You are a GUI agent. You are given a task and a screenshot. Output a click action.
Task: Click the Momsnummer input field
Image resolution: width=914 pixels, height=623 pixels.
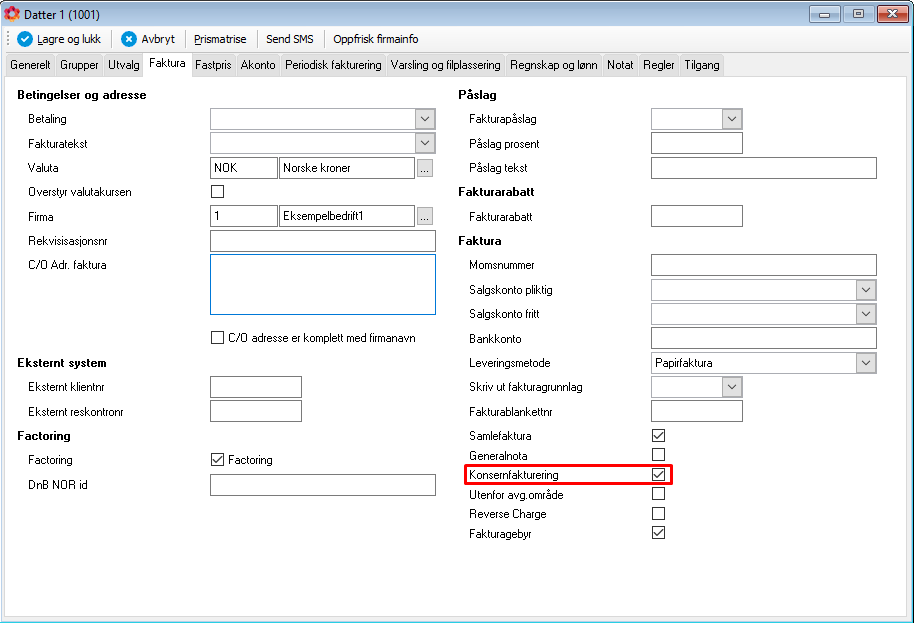(x=764, y=265)
